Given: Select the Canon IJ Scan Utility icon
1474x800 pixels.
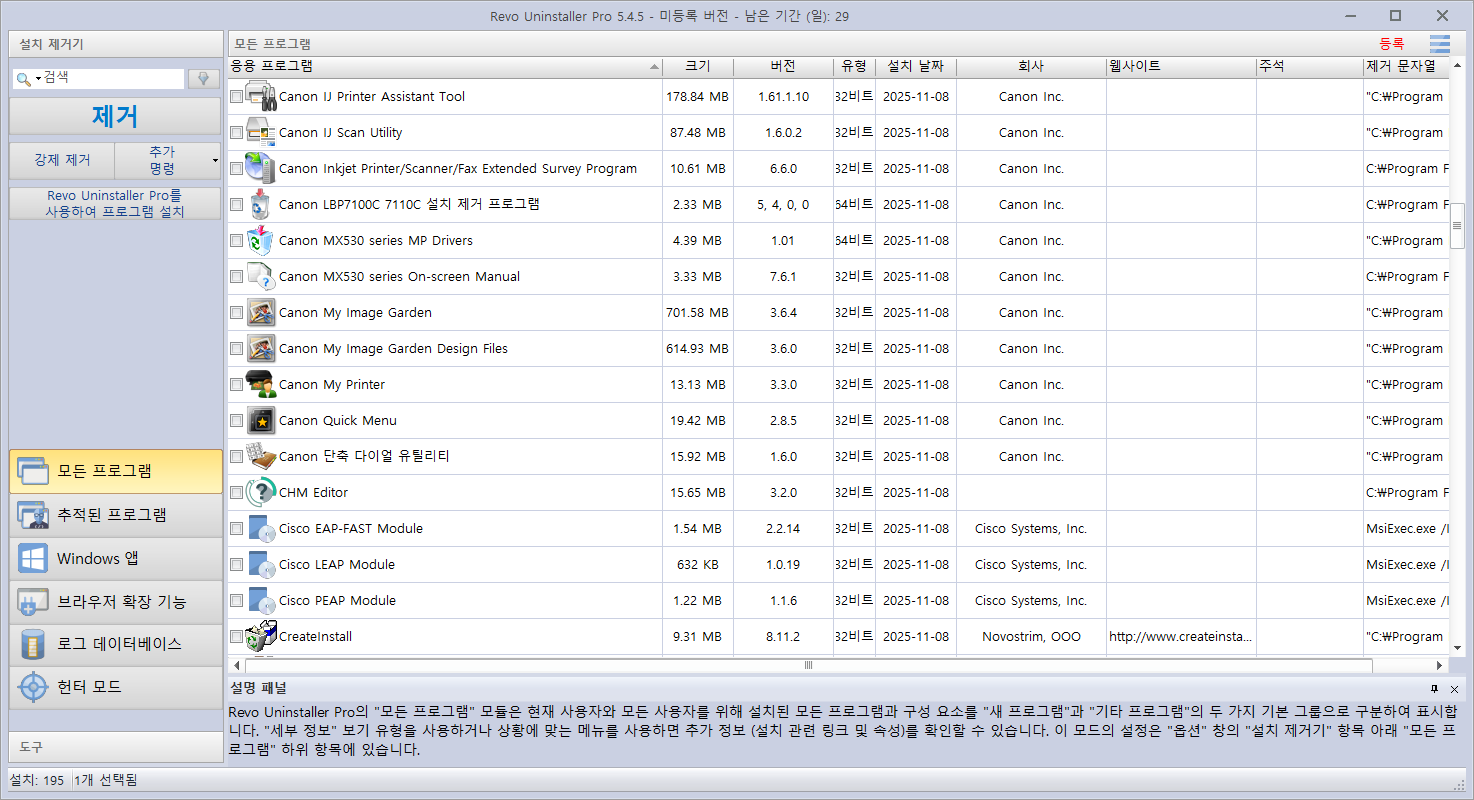Looking at the screenshot, I should pyautogui.click(x=261, y=133).
